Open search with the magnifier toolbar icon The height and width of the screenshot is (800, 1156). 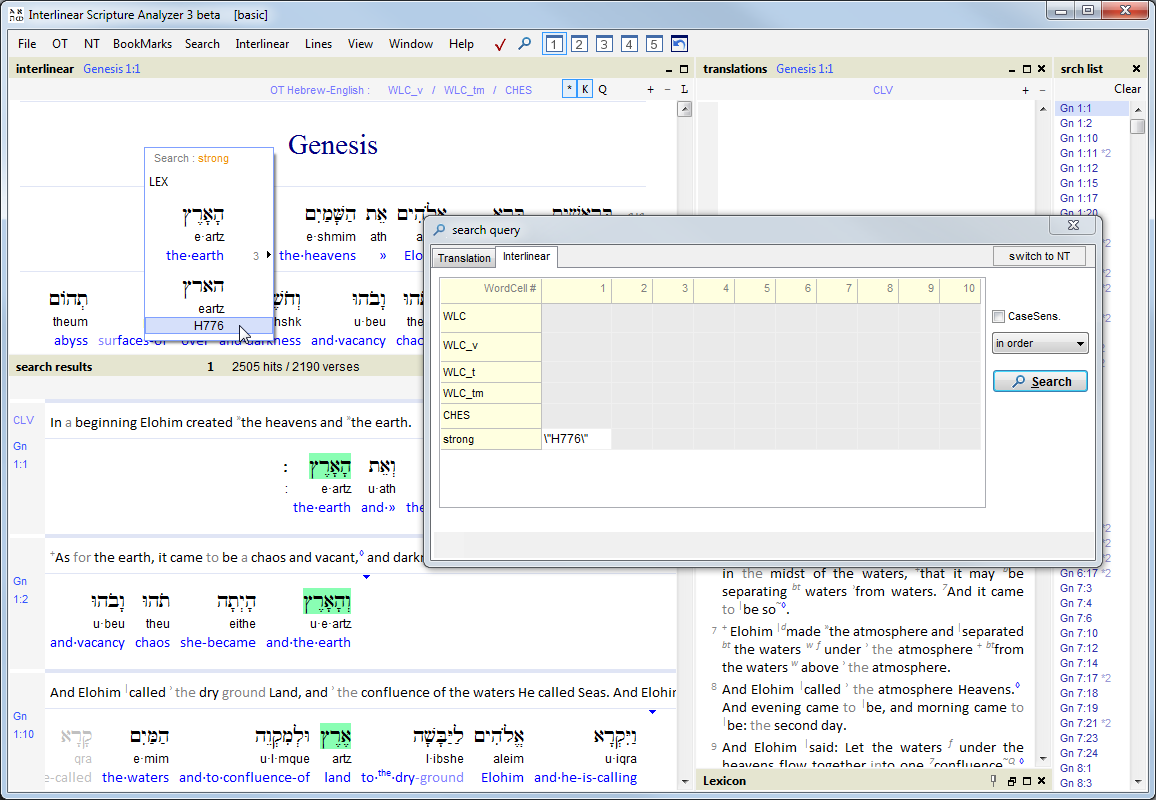pyautogui.click(x=524, y=44)
